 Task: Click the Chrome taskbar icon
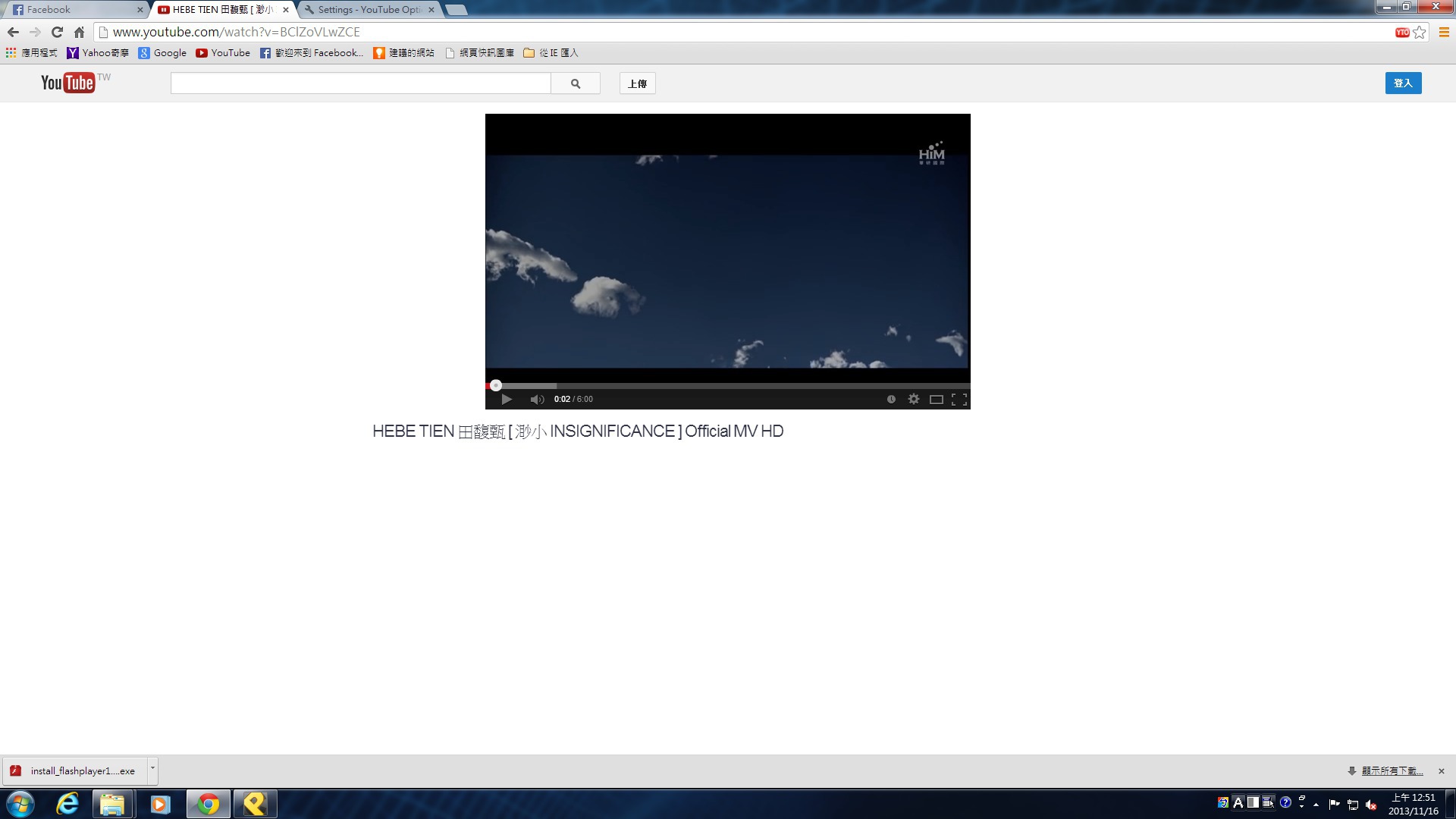coord(208,804)
